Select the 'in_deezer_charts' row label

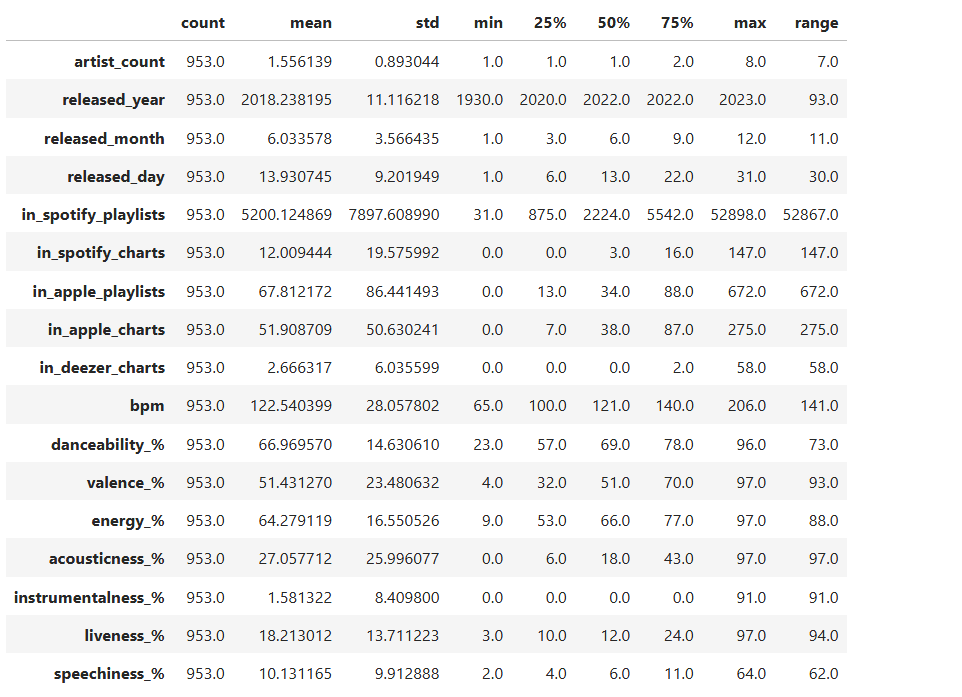tap(102, 368)
